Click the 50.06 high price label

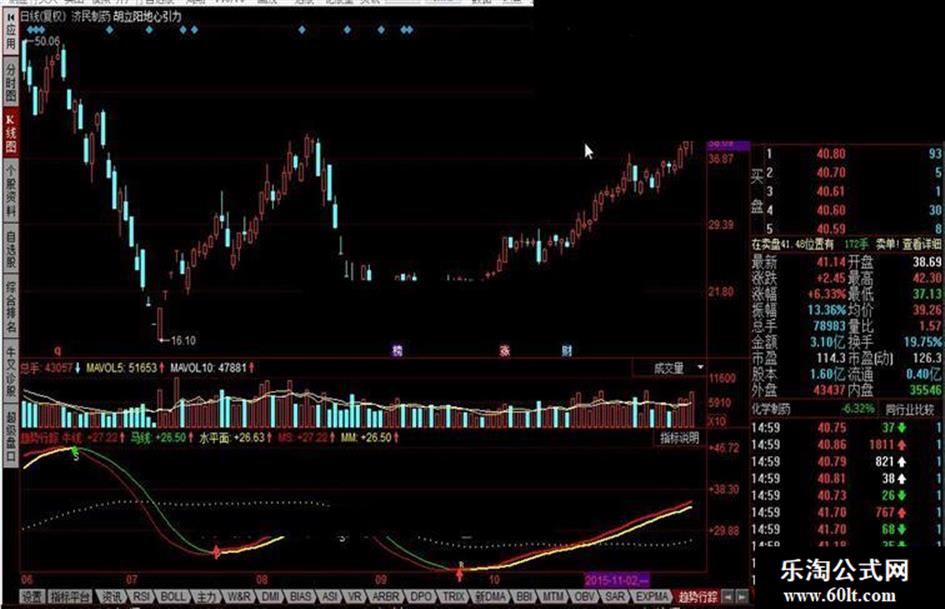click(x=47, y=41)
